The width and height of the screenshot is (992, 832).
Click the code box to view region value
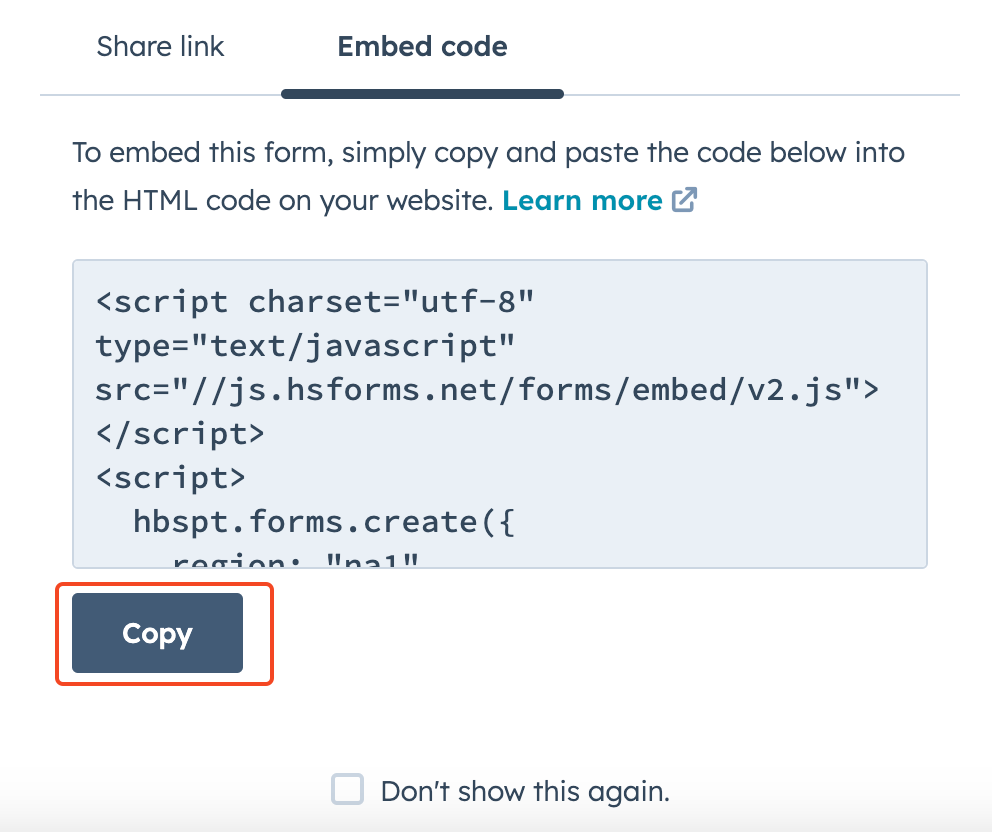click(500, 413)
